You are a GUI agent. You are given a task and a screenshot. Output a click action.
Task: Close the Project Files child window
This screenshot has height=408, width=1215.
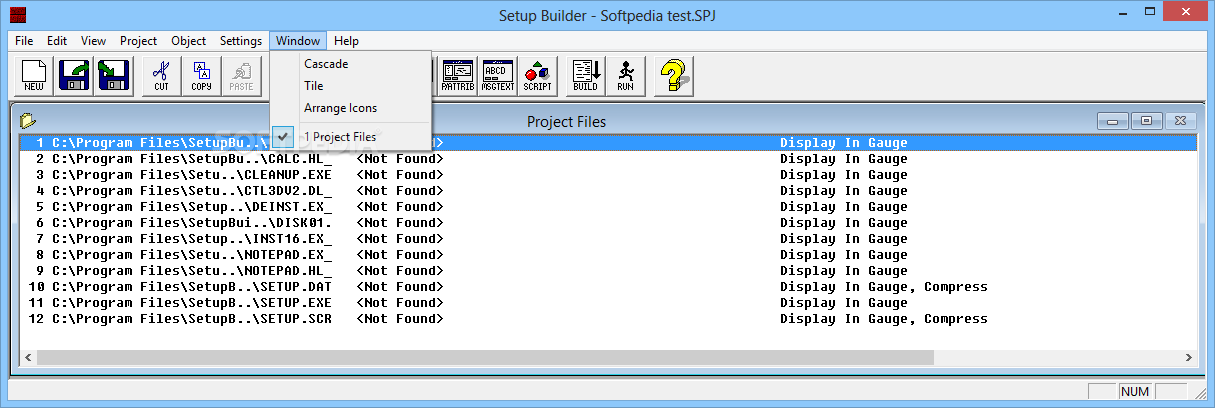(x=1179, y=121)
